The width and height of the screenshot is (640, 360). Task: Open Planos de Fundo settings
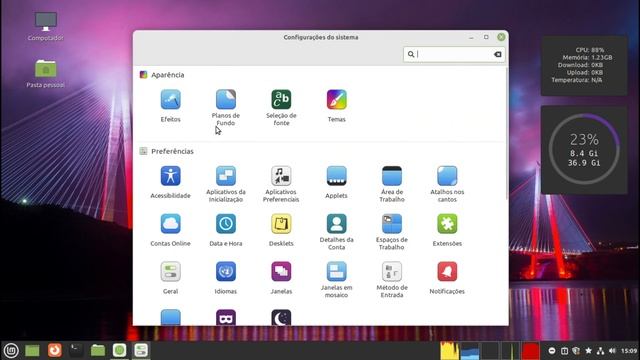click(226, 107)
